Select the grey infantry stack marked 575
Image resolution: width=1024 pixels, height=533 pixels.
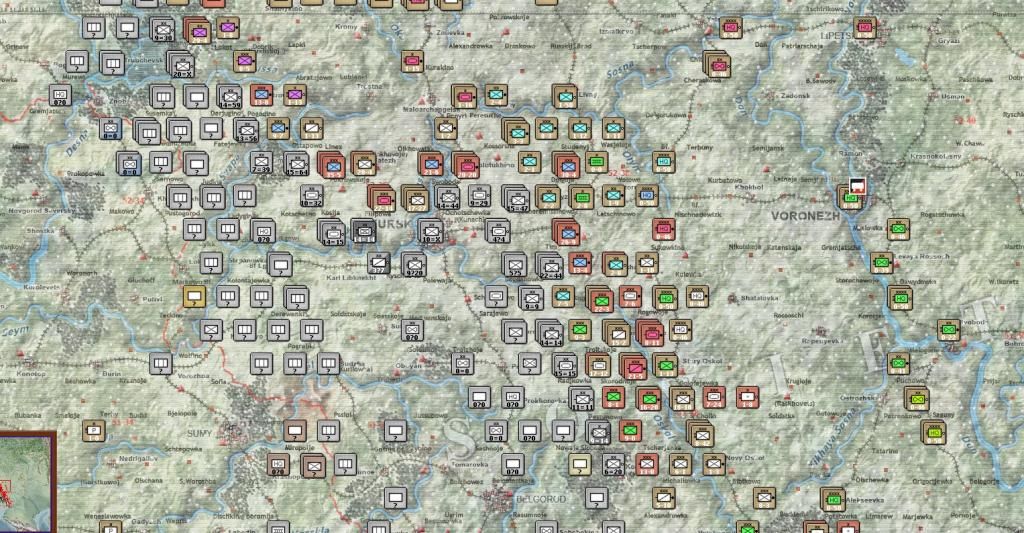515,265
